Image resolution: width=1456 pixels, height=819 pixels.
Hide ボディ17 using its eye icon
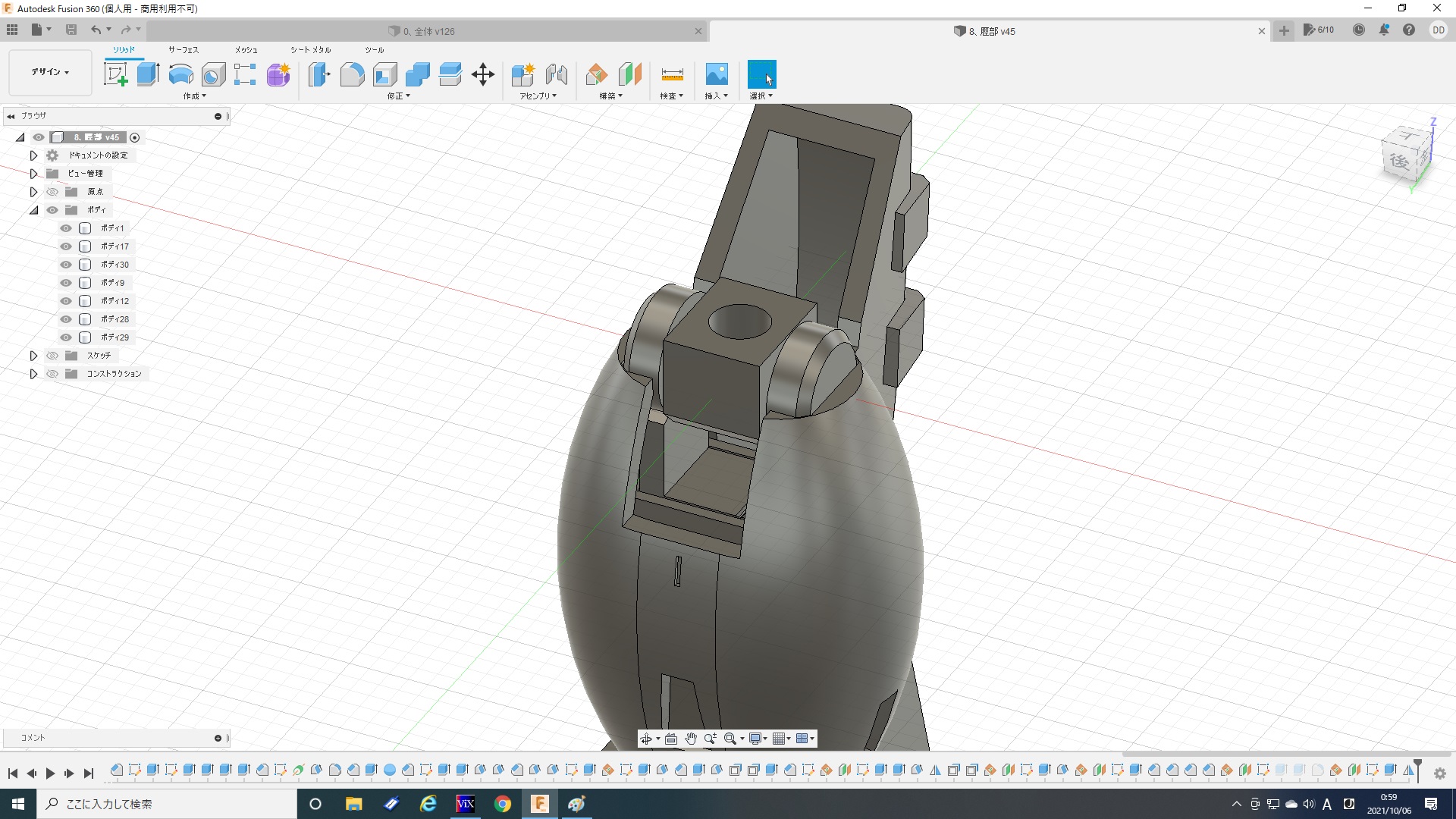tap(66, 246)
